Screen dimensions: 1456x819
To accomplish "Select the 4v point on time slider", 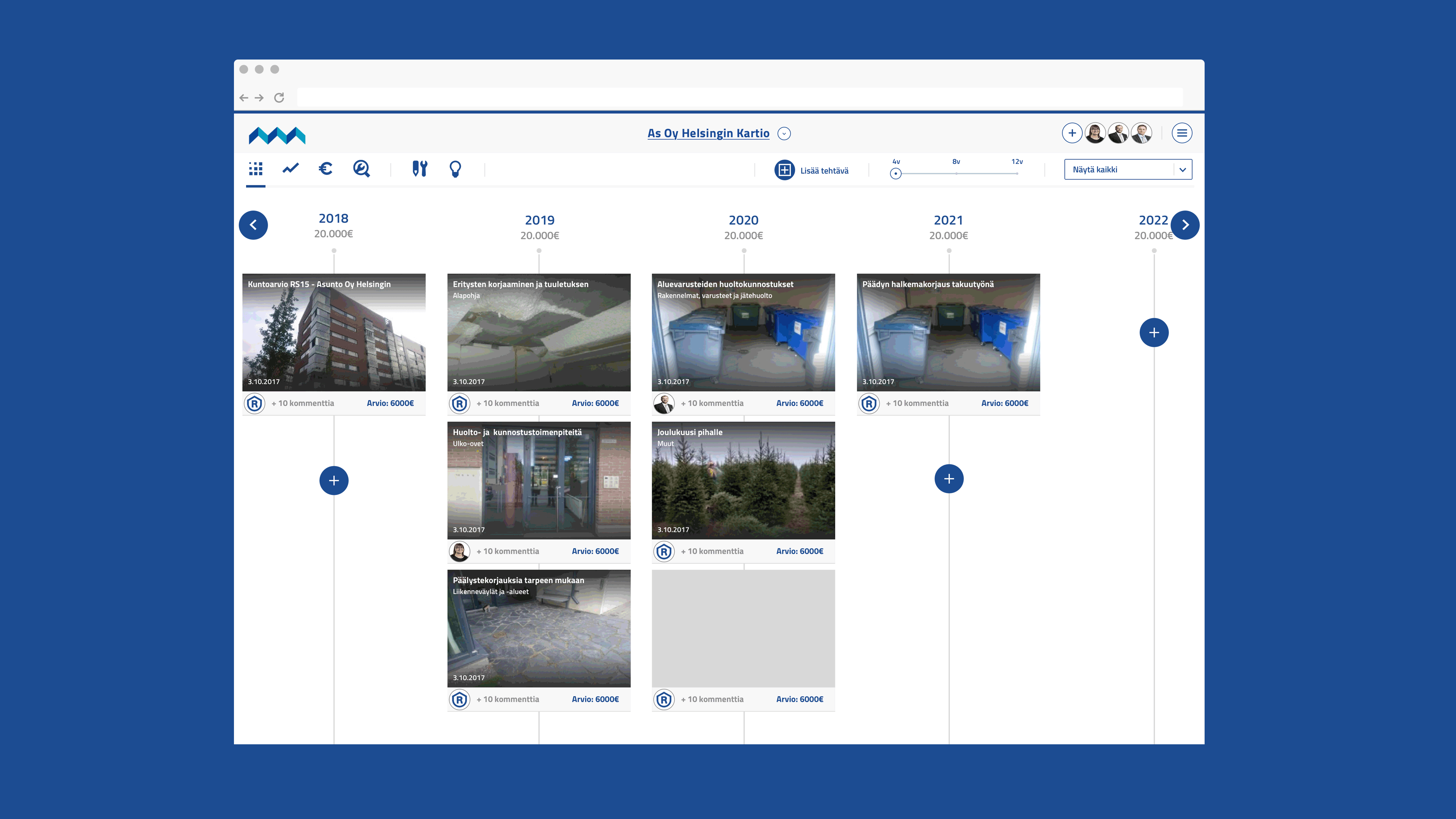I will point(896,174).
